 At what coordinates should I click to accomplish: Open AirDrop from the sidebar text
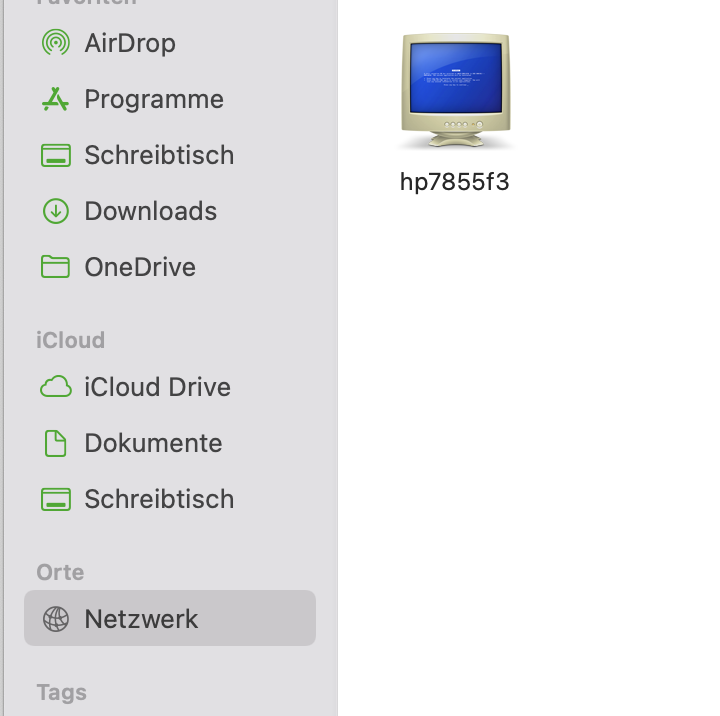tap(130, 43)
